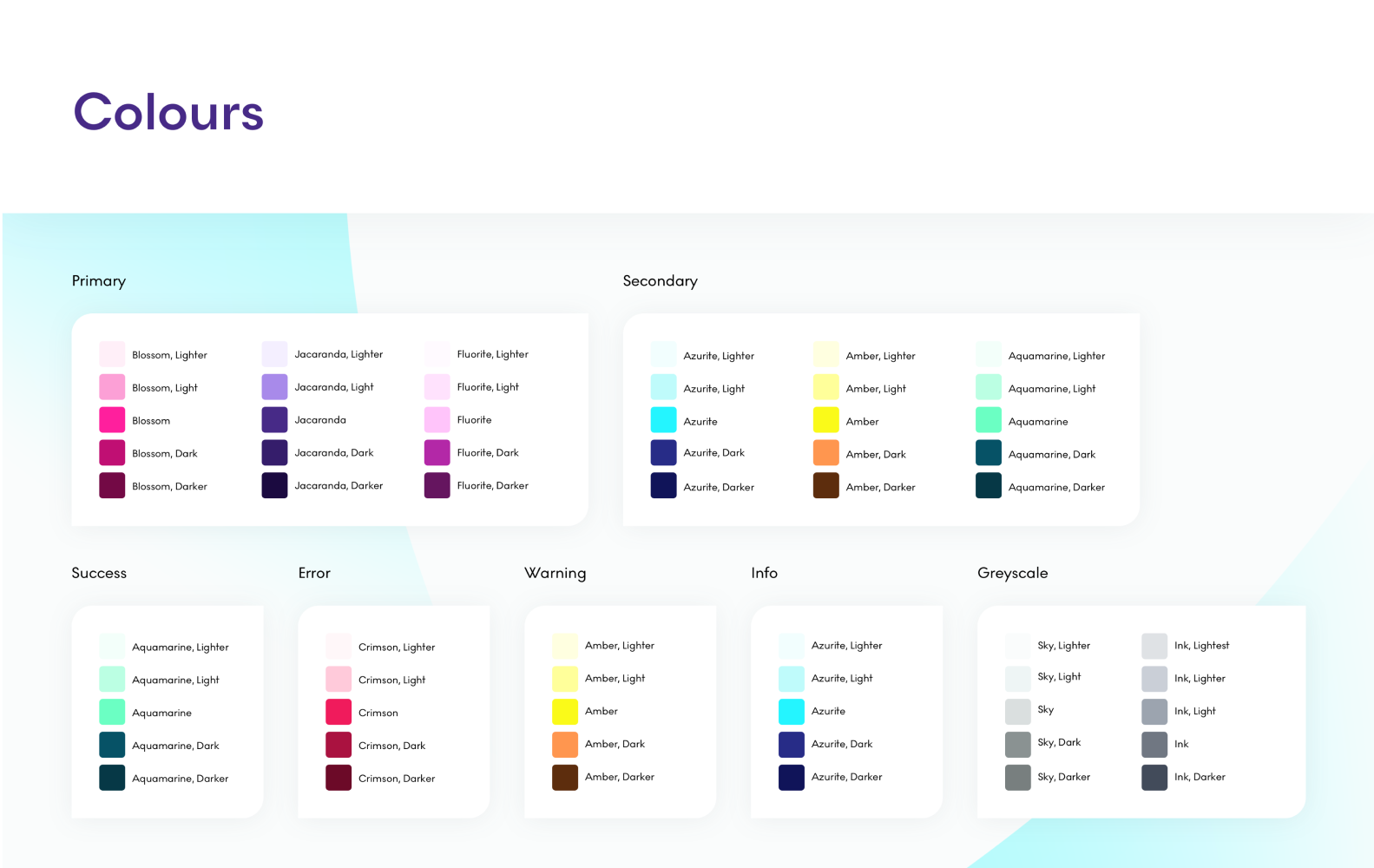Click the Fluorite, Darker swatch
The height and width of the screenshot is (868, 1374).
tap(437, 486)
